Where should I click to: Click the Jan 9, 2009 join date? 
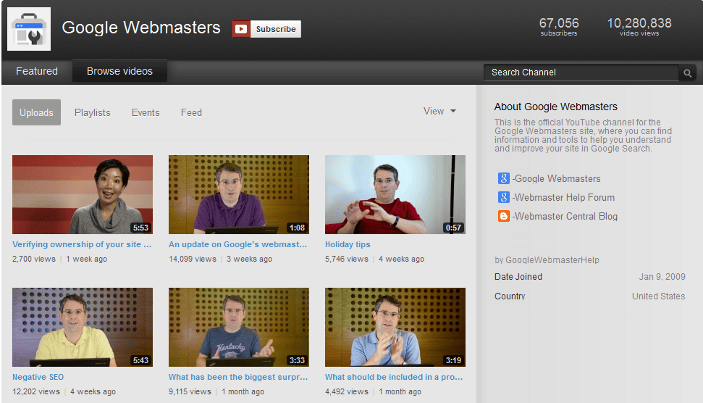662,277
